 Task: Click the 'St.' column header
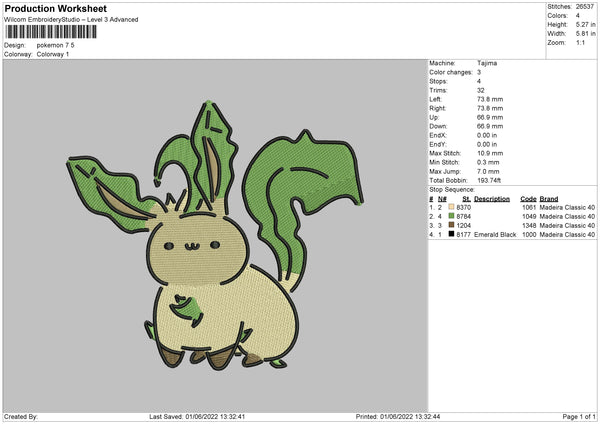pyautogui.click(x=466, y=199)
